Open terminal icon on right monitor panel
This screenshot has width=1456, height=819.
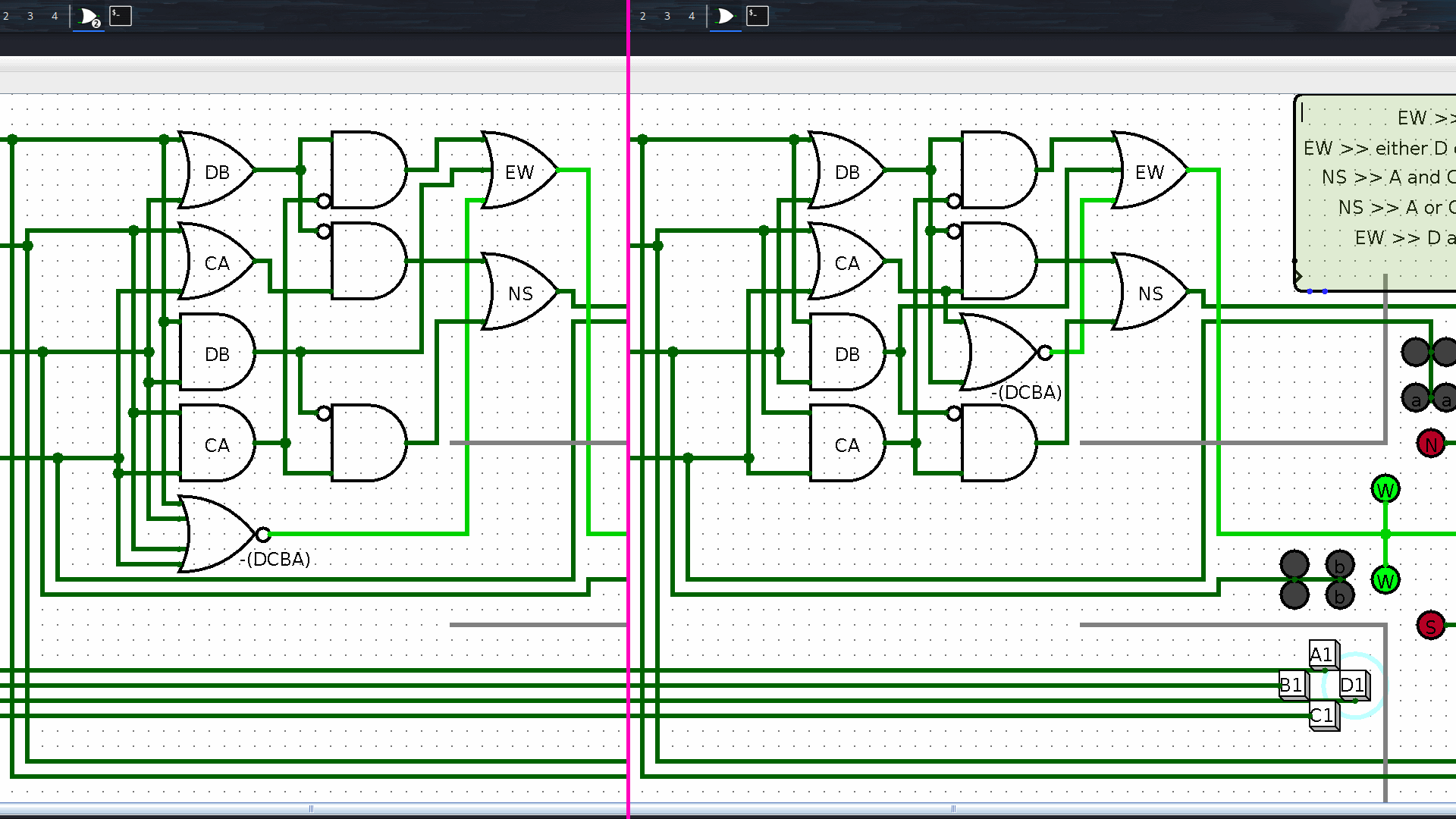758,16
